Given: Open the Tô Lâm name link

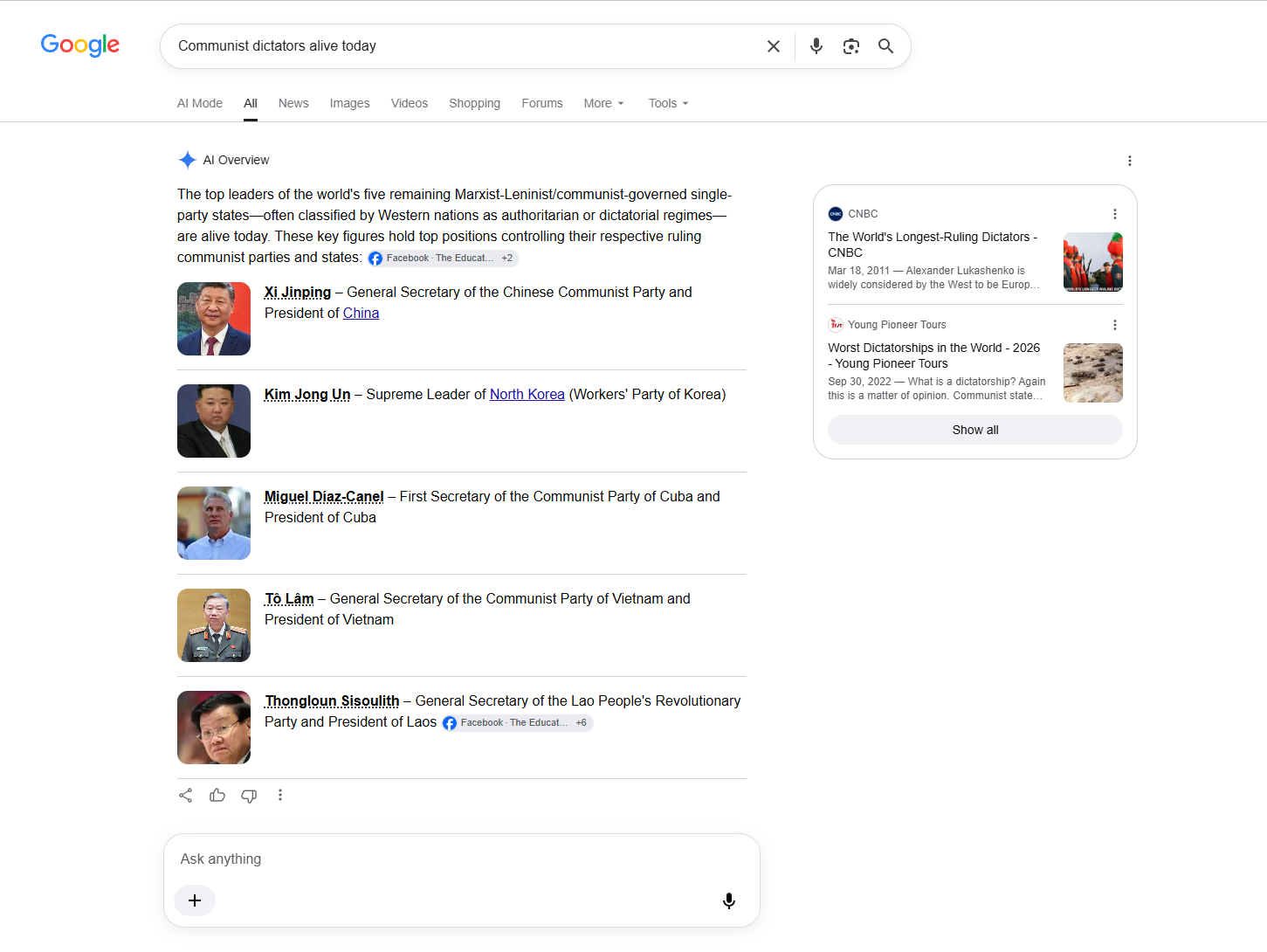Looking at the screenshot, I should pos(289,599).
